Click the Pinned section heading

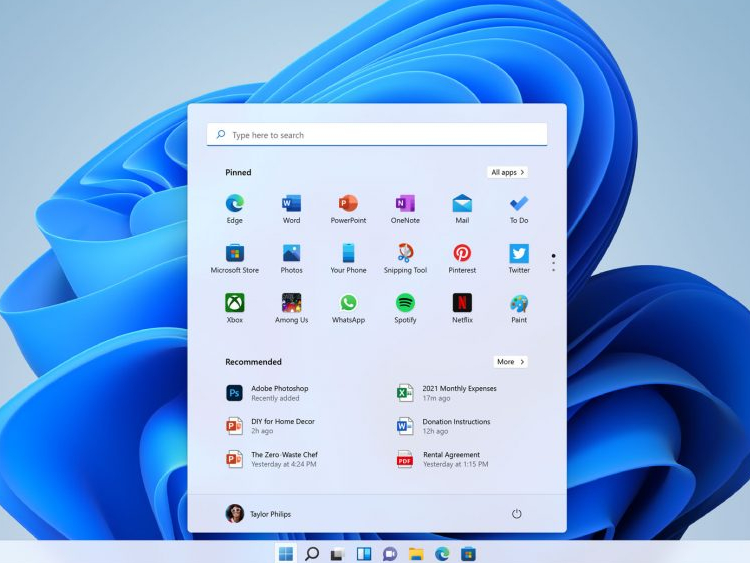pos(238,172)
